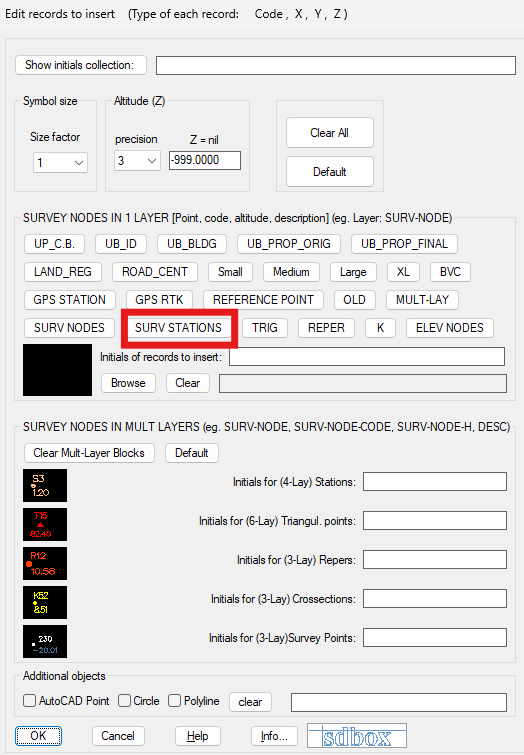
Task: Focus Initials for (6-Lay) Triangul. points field
Action: 435,521
